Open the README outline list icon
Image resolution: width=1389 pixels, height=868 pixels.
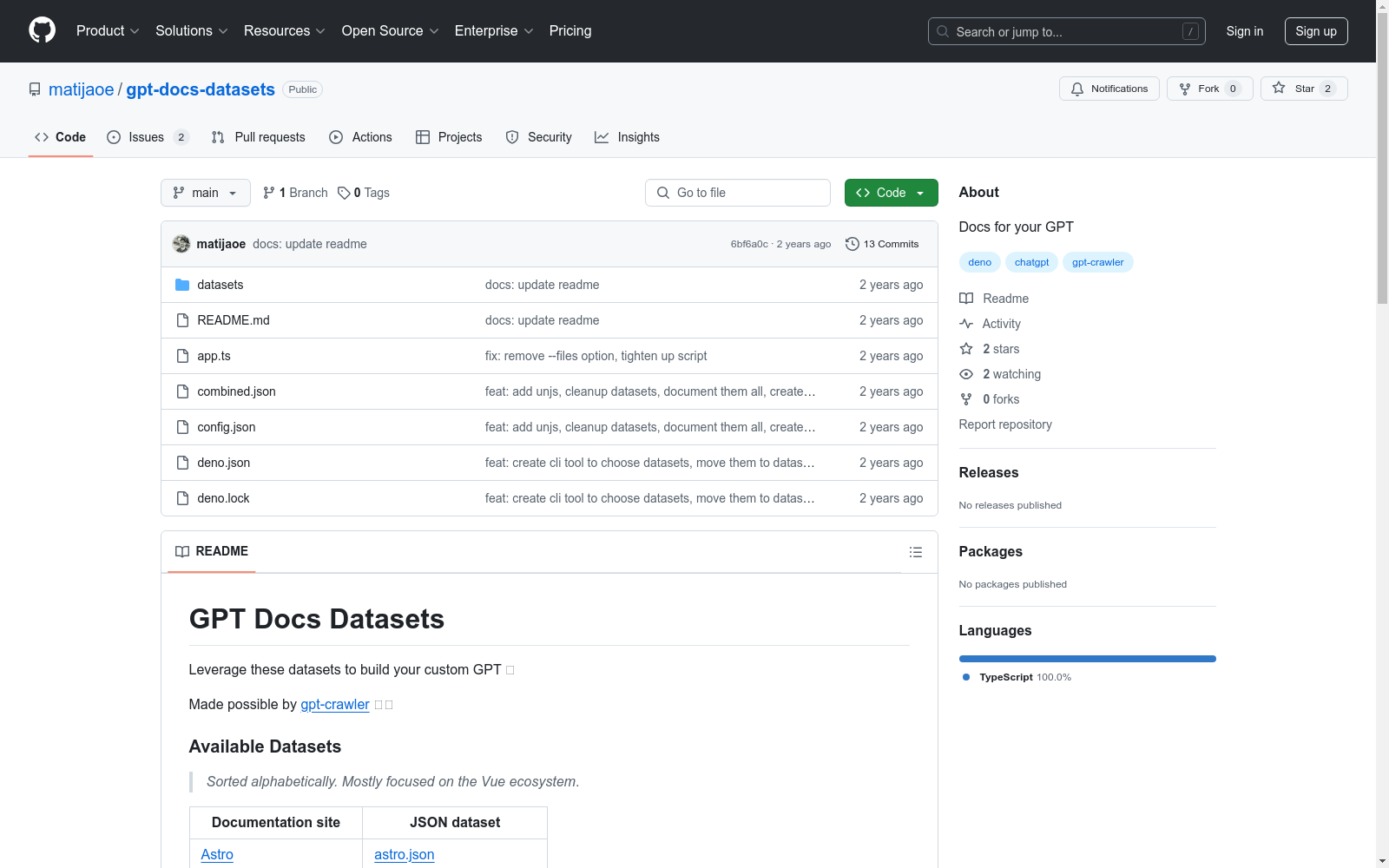(x=915, y=552)
